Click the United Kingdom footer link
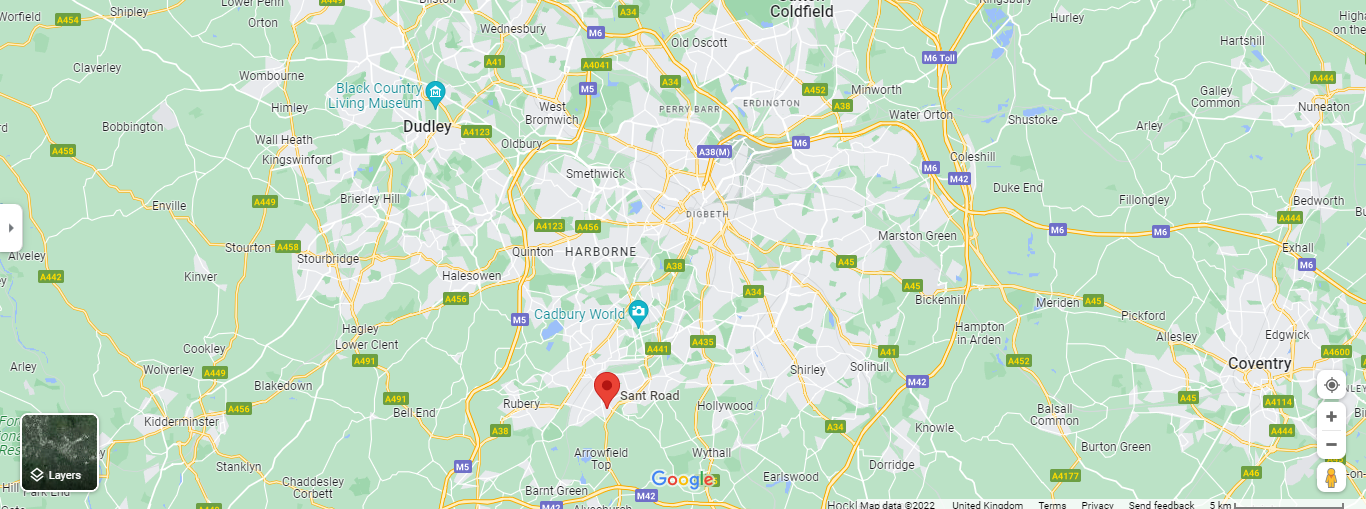Viewport: 1366px width, 509px height. pyautogui.click(x=987, y=504)
